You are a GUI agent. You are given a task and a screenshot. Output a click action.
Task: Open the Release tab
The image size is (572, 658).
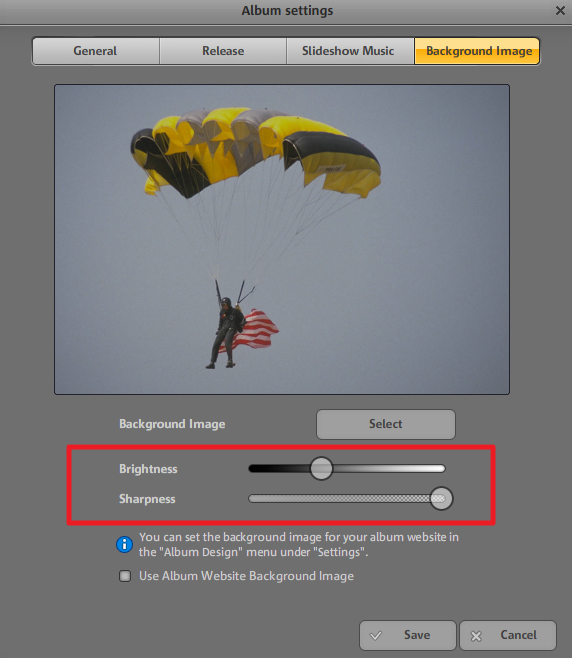point(223,51)
